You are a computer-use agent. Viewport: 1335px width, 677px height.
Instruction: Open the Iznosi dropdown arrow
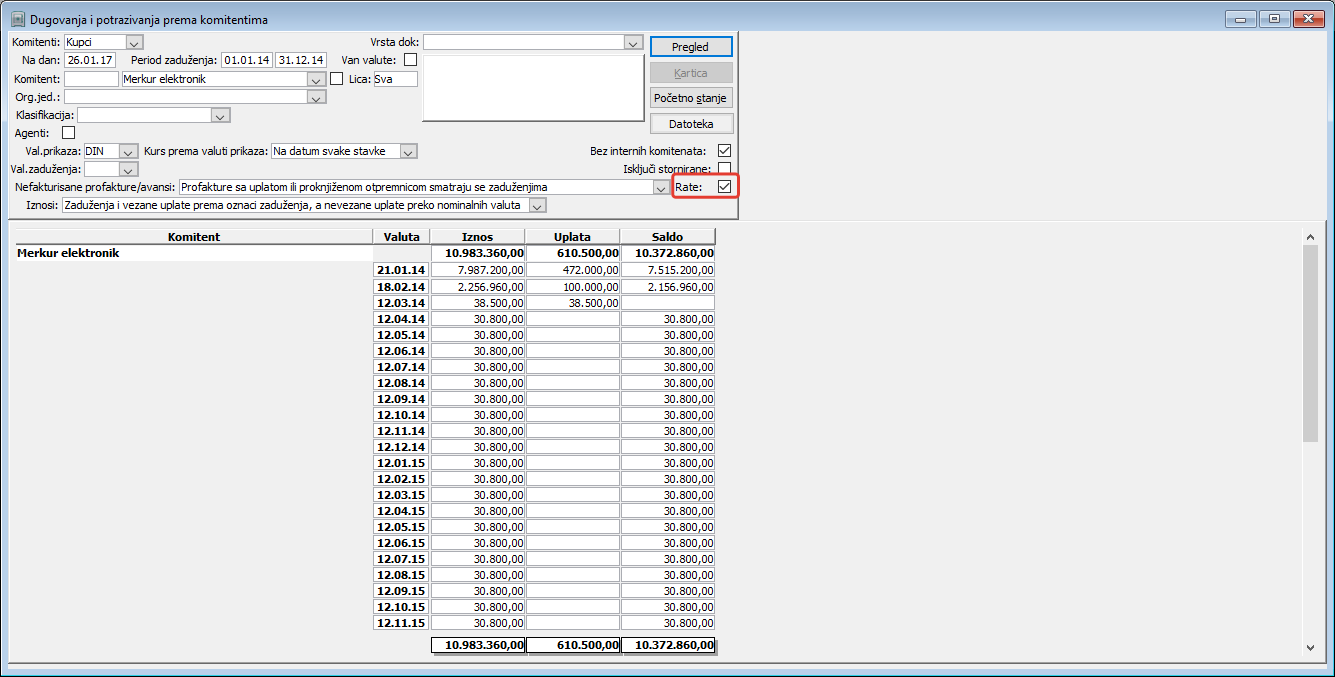coord(538,206)
